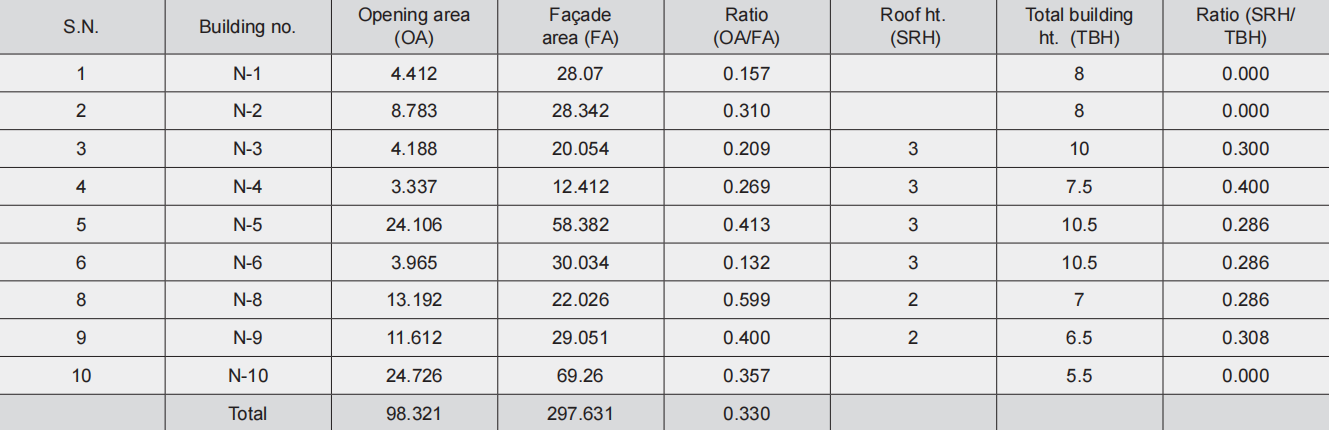Click the Total building ht. (TBH) header
This screenshot has width=1329, height=430.
[x=1079, y=27]
